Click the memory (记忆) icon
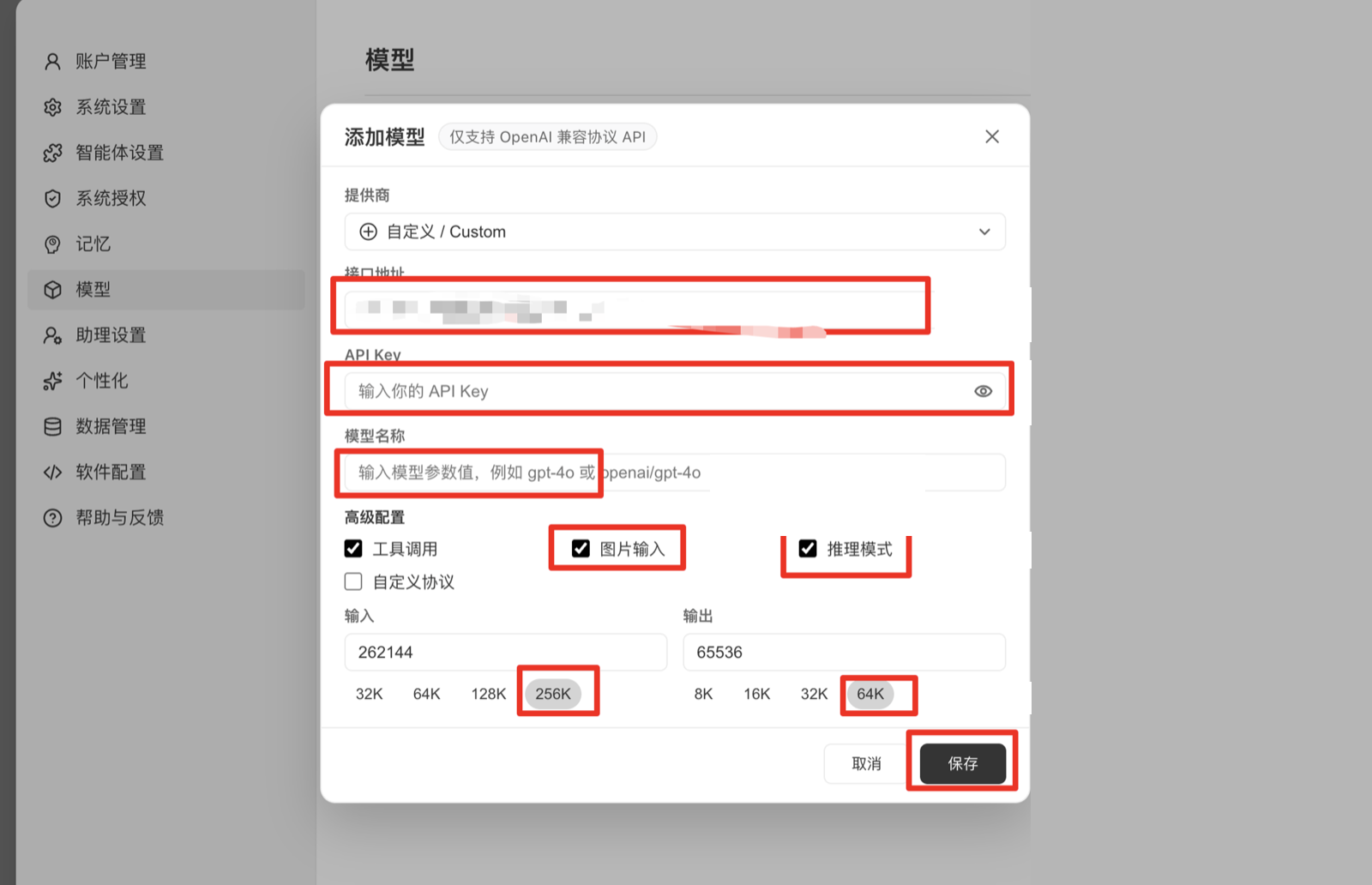The width and height of the screenshot is (1372, 885). (52, 244)
